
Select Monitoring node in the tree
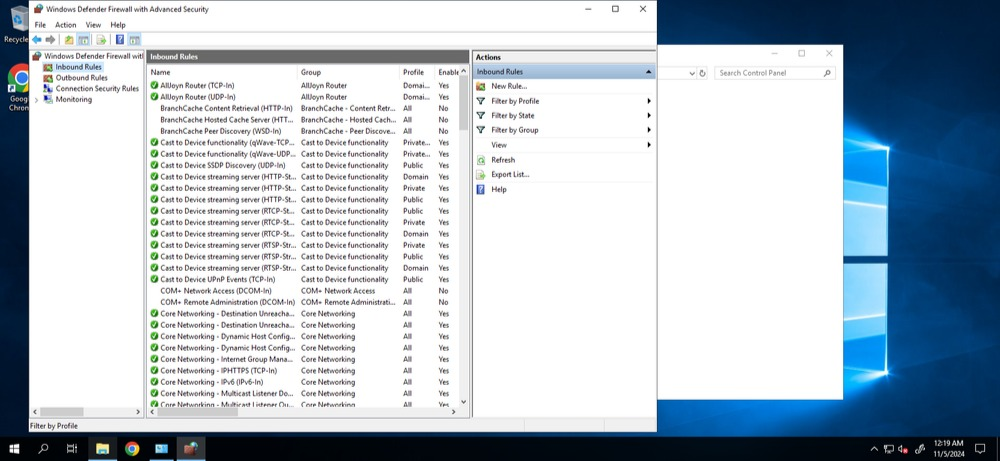[x=73, y=99]
